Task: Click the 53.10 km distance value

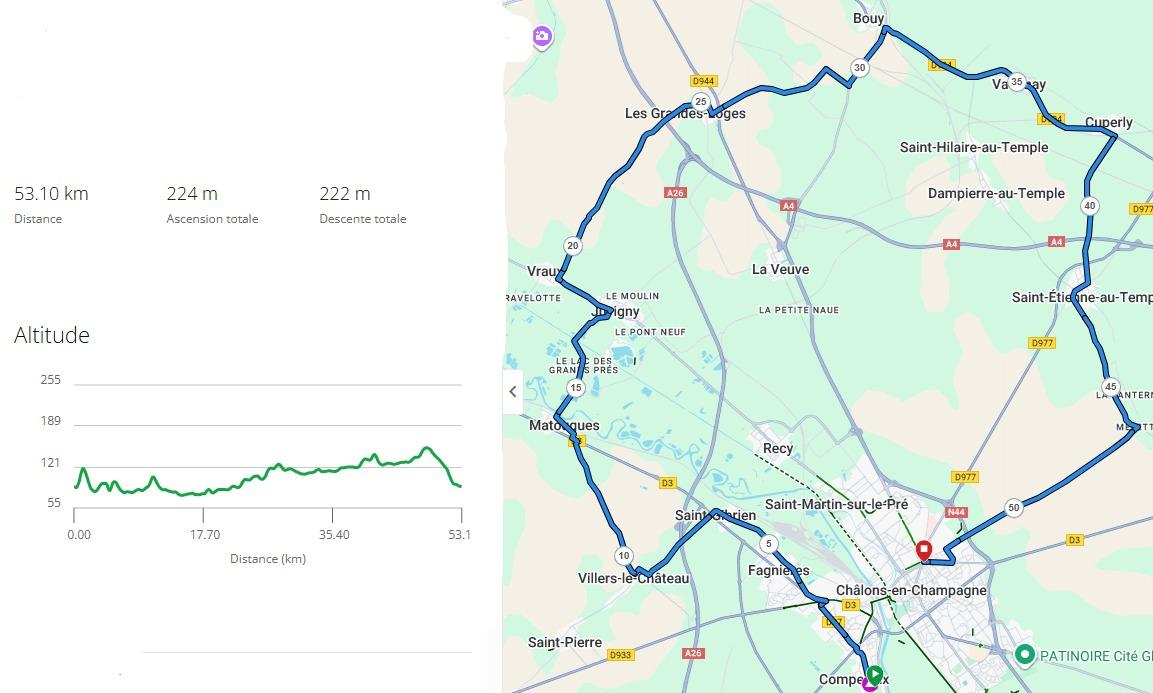Action: [x=51, y=194]
